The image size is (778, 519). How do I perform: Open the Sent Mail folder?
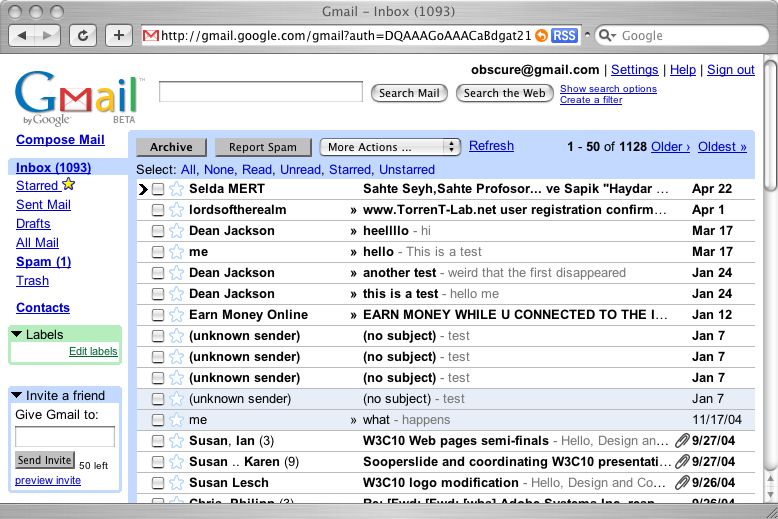coord(43,205)
